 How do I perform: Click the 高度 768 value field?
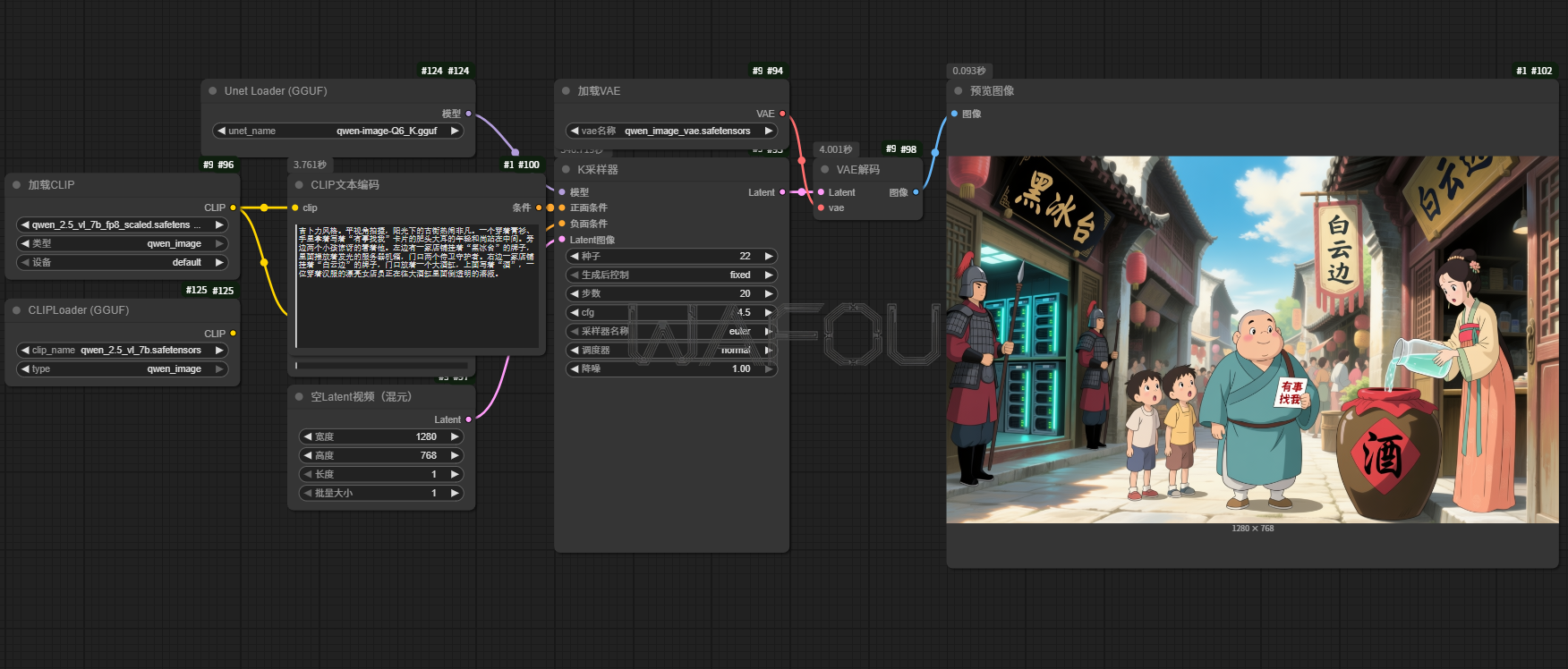coord(381,455)
